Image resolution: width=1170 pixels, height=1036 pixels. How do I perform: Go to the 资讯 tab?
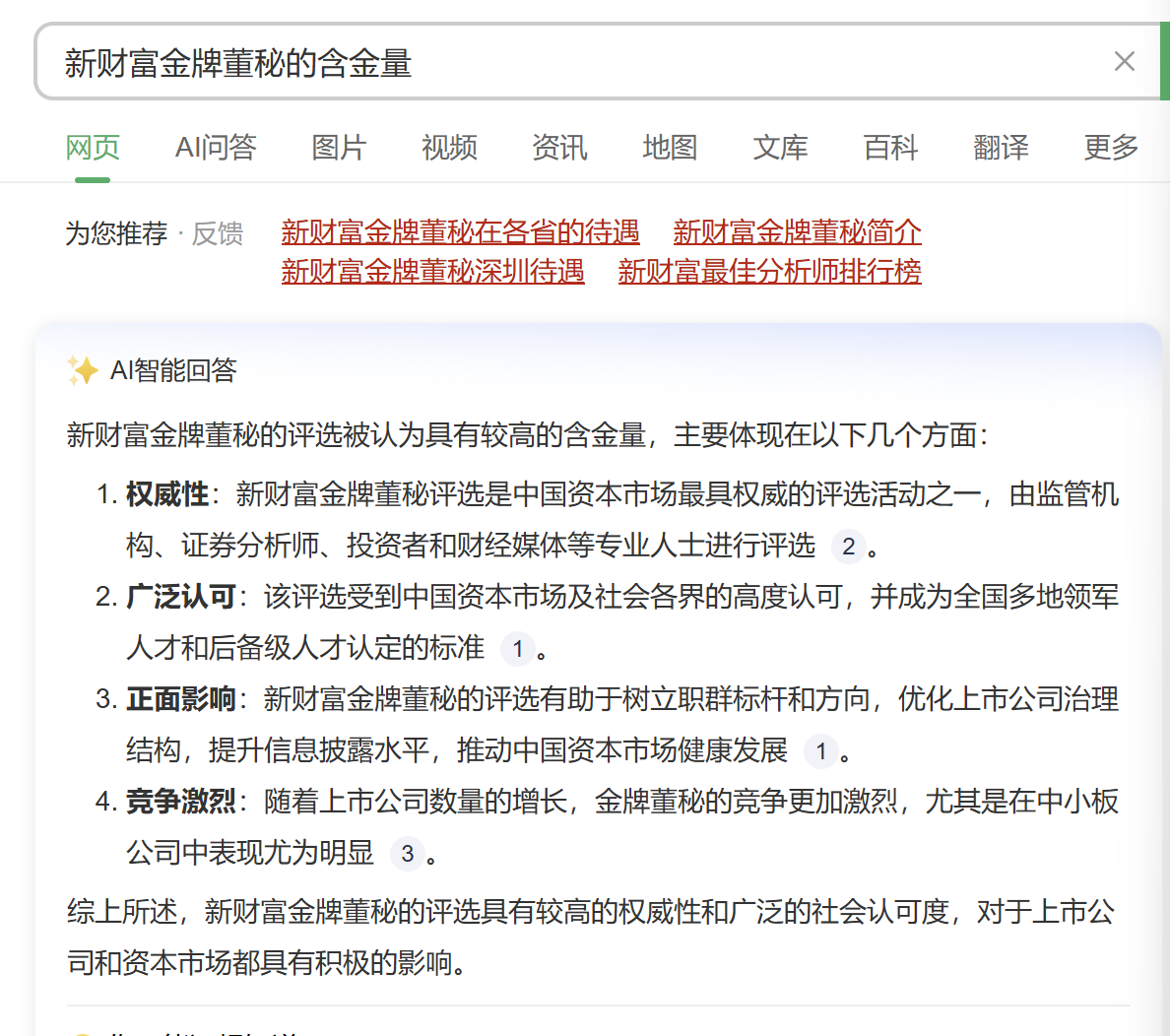coord(559,148)
